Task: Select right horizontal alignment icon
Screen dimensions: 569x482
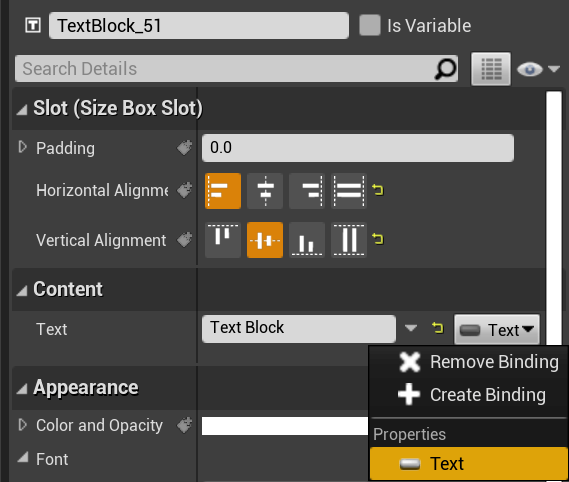Action: point(307,191)
